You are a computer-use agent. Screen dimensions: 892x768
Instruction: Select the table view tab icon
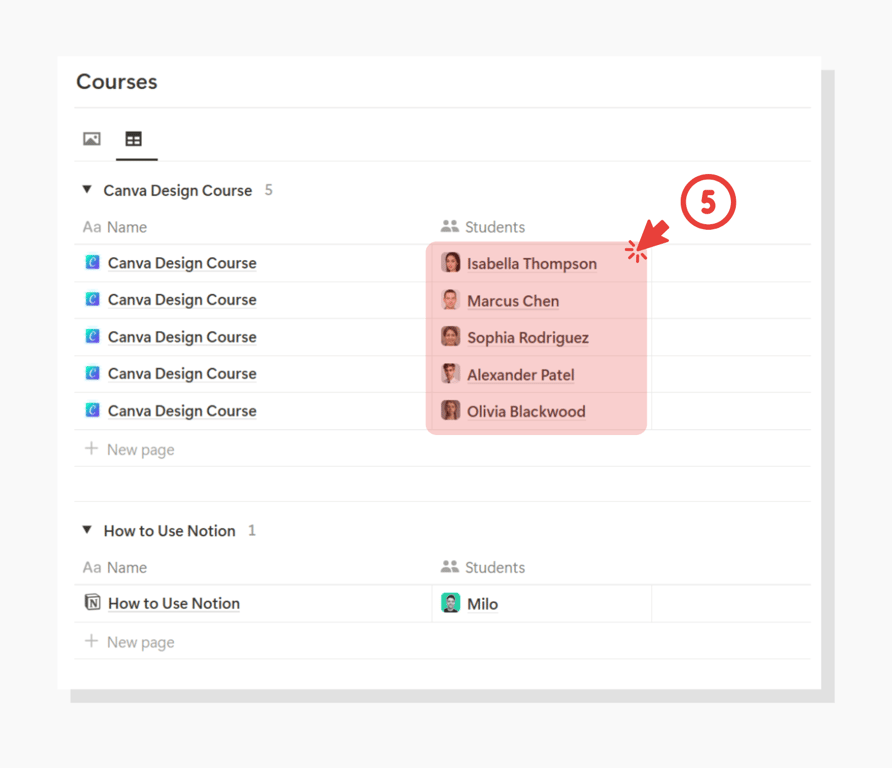coord(134,139)
